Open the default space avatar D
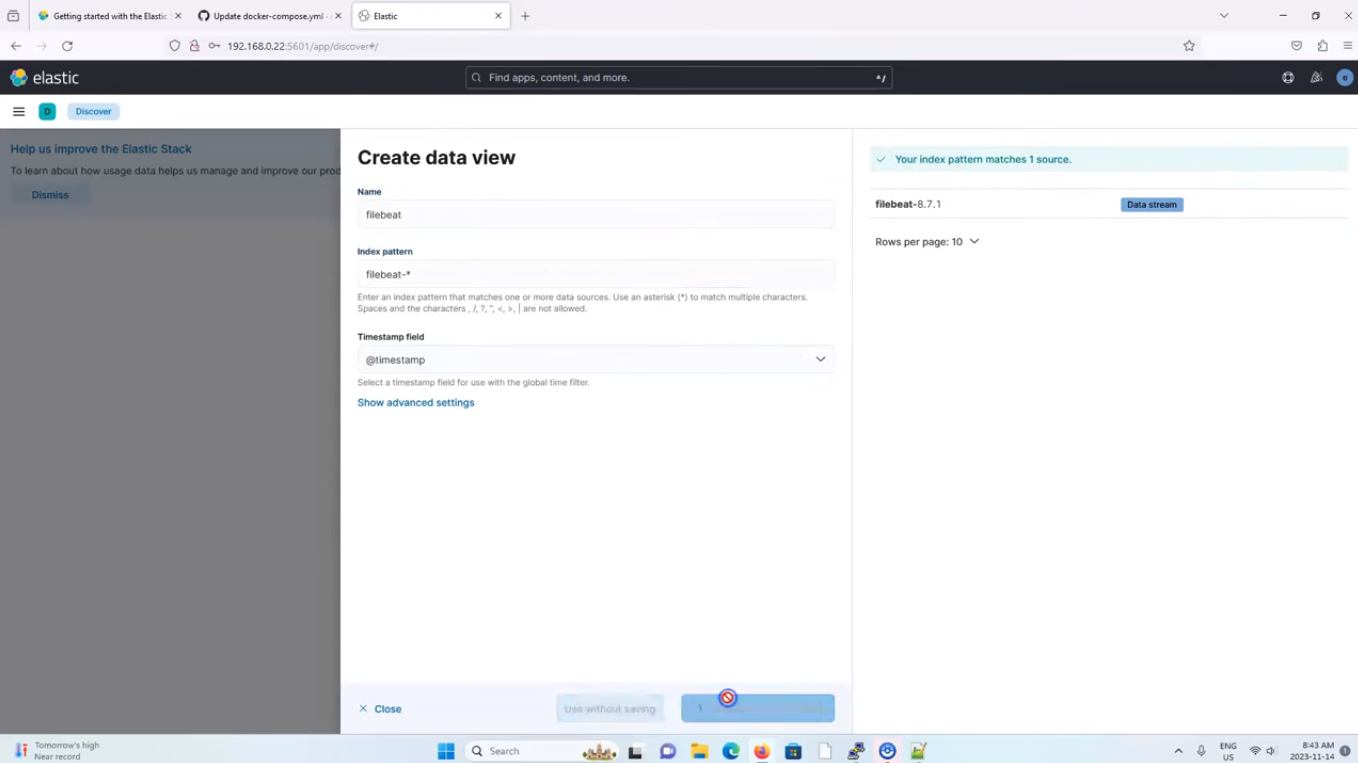Viewport: 1358px width, 763px height. tap(47, 111)
